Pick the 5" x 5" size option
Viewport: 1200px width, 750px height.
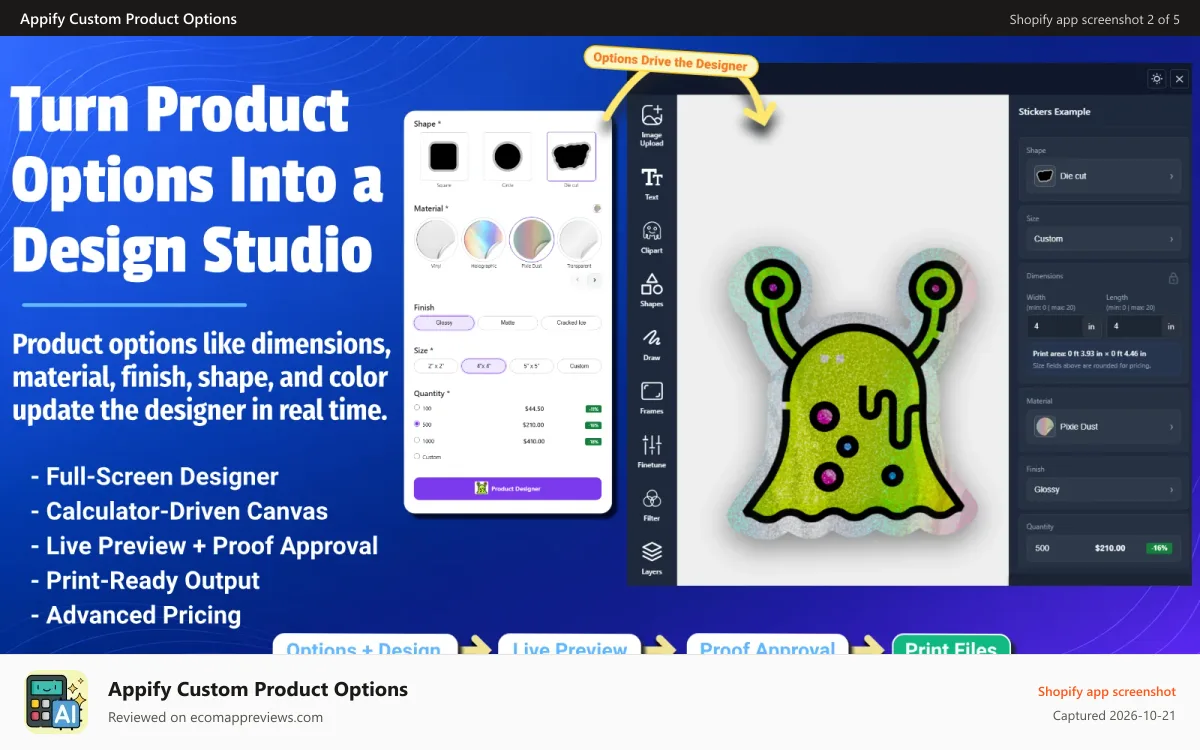tap(531, 366)
